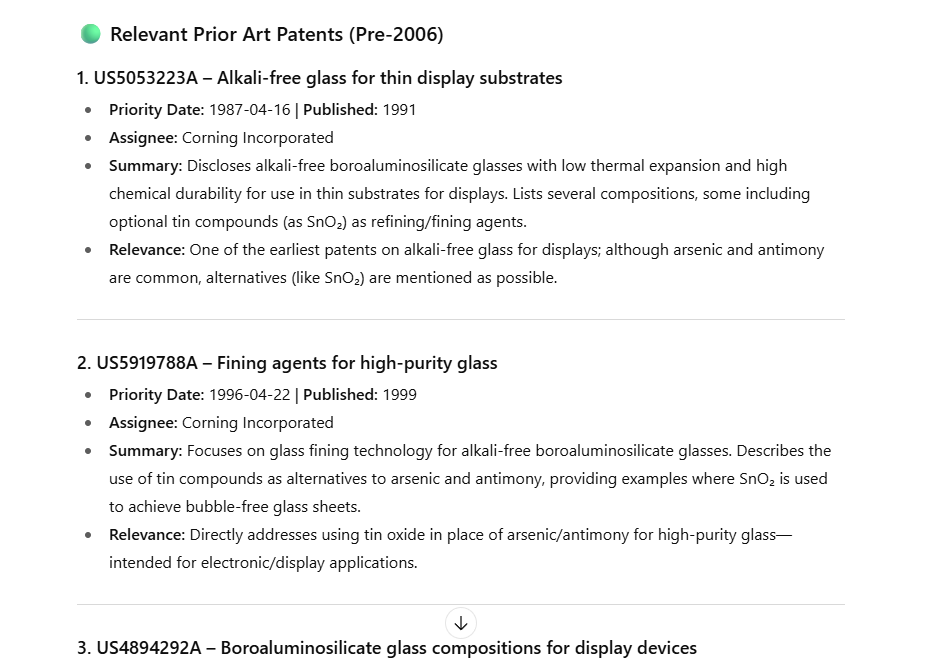The height and width of the screenshot is (658, 934).
Task: Select the US5053223A patent title
Action: pyautogui.click(x=319, y=78)
